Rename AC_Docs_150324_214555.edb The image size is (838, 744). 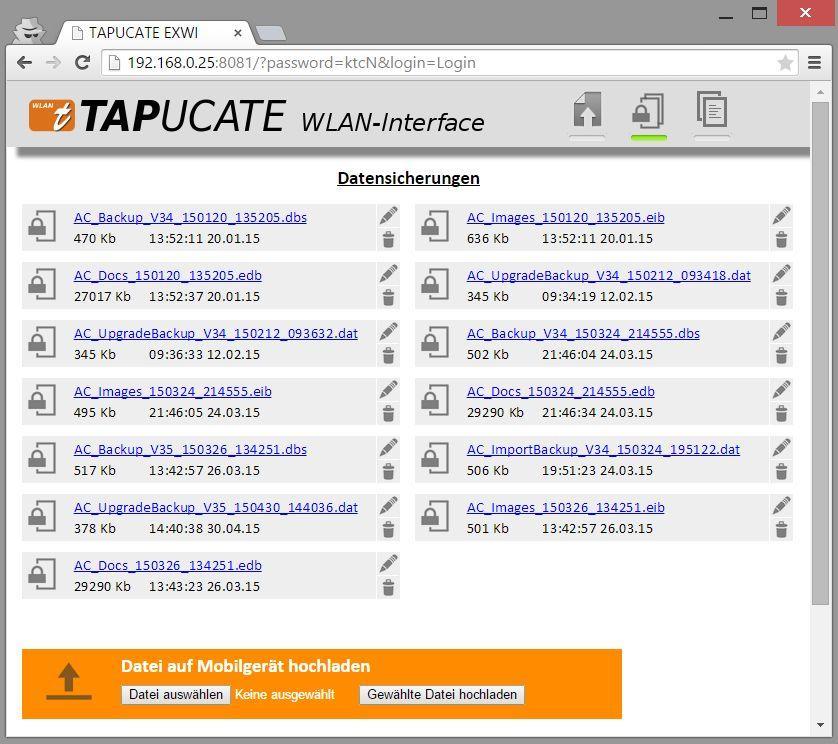(x=781, y=390)
